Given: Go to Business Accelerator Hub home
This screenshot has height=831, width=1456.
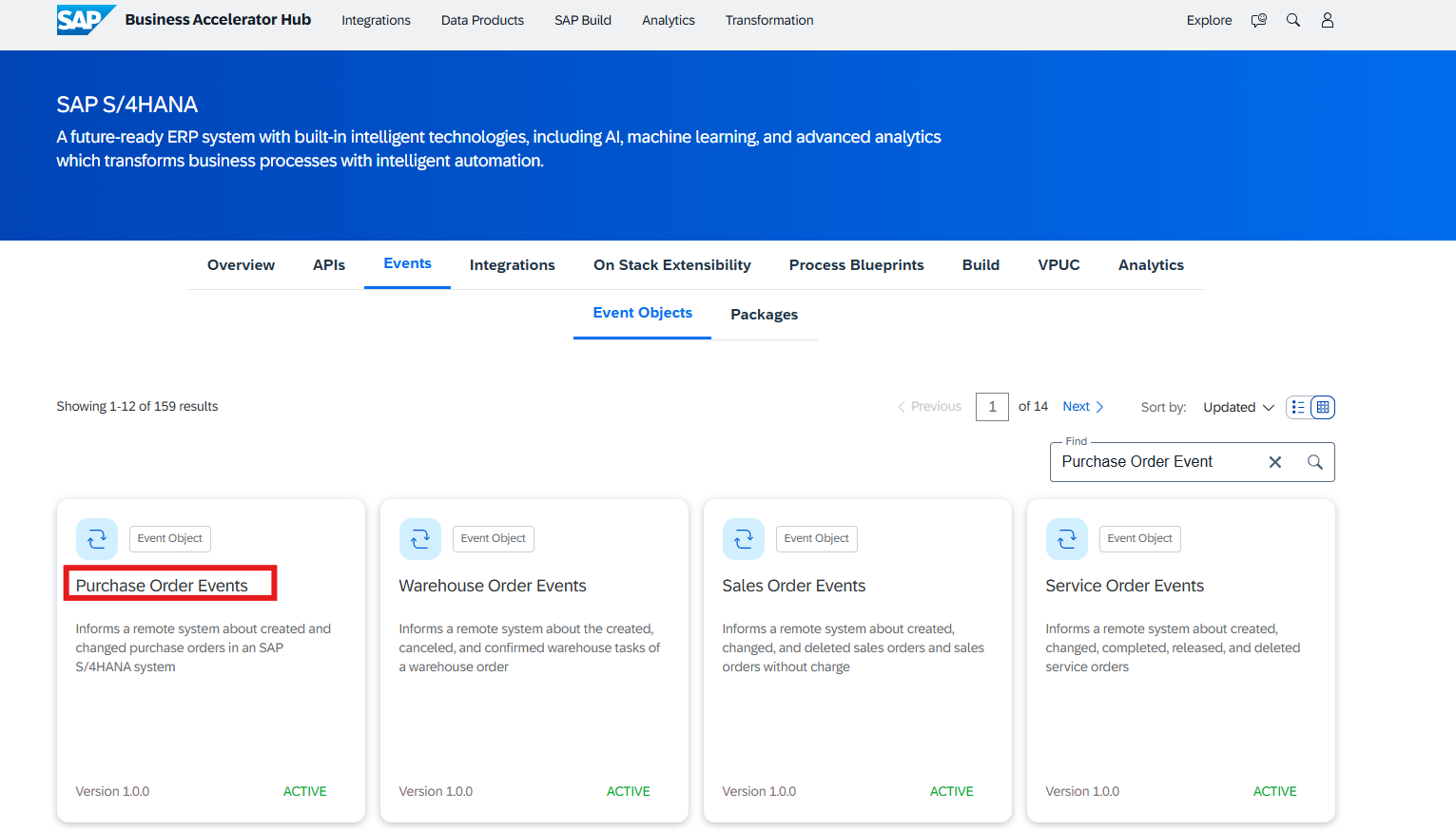Looking at the screenshot, I should pos(218,19).
